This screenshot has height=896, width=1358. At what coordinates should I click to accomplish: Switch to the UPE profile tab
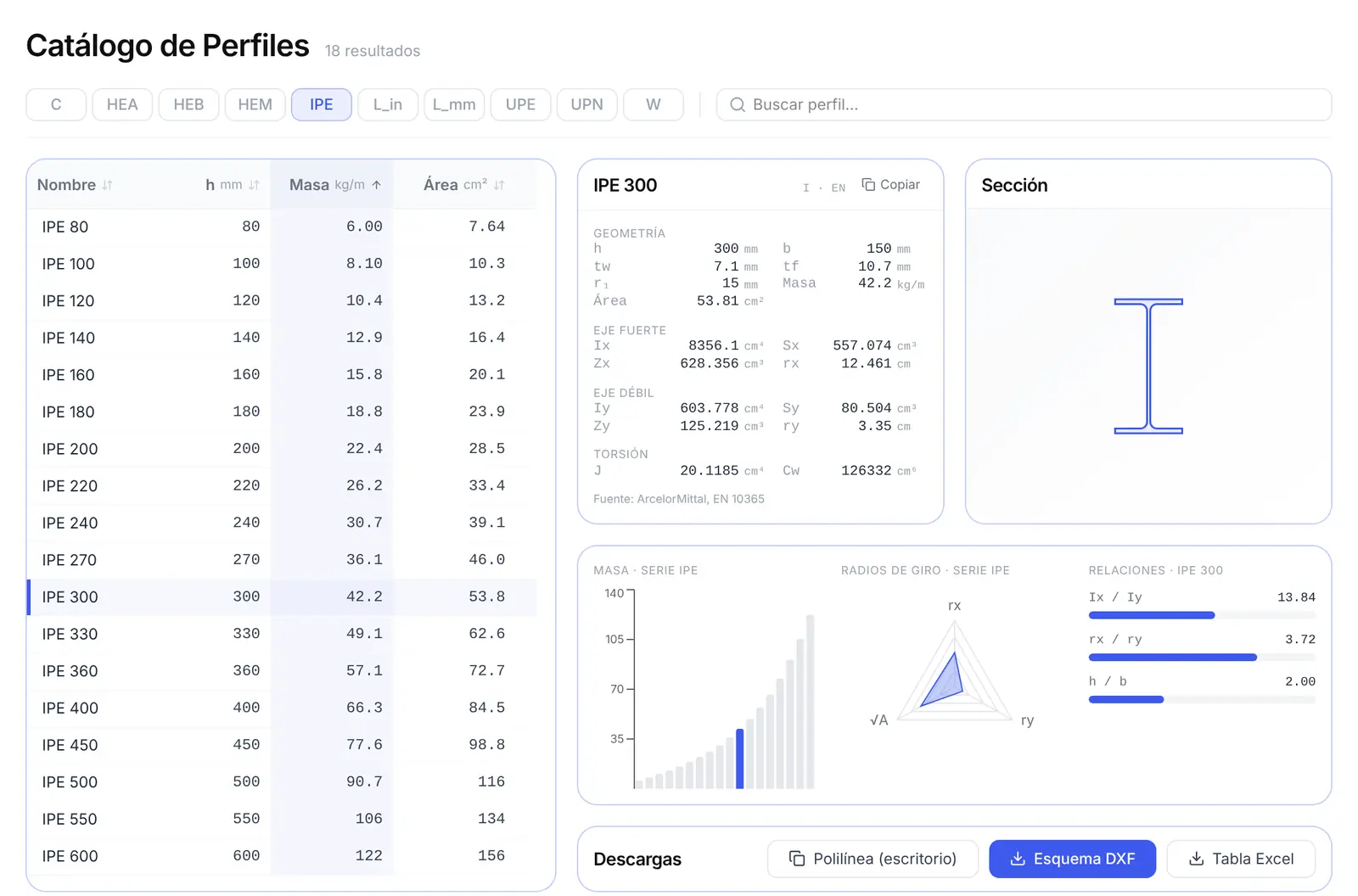tap(520, 104)
